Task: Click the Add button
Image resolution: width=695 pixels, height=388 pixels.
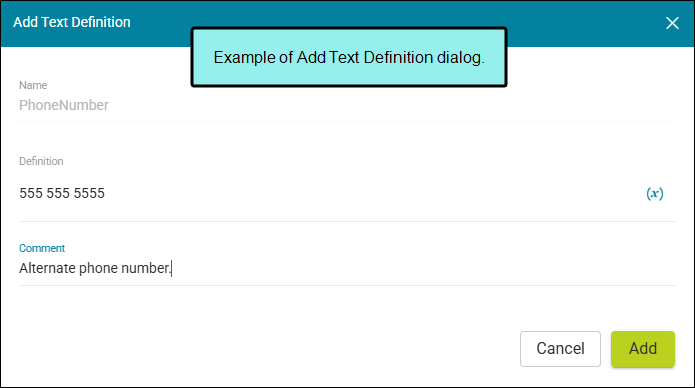Action: [x=643, y=349]
